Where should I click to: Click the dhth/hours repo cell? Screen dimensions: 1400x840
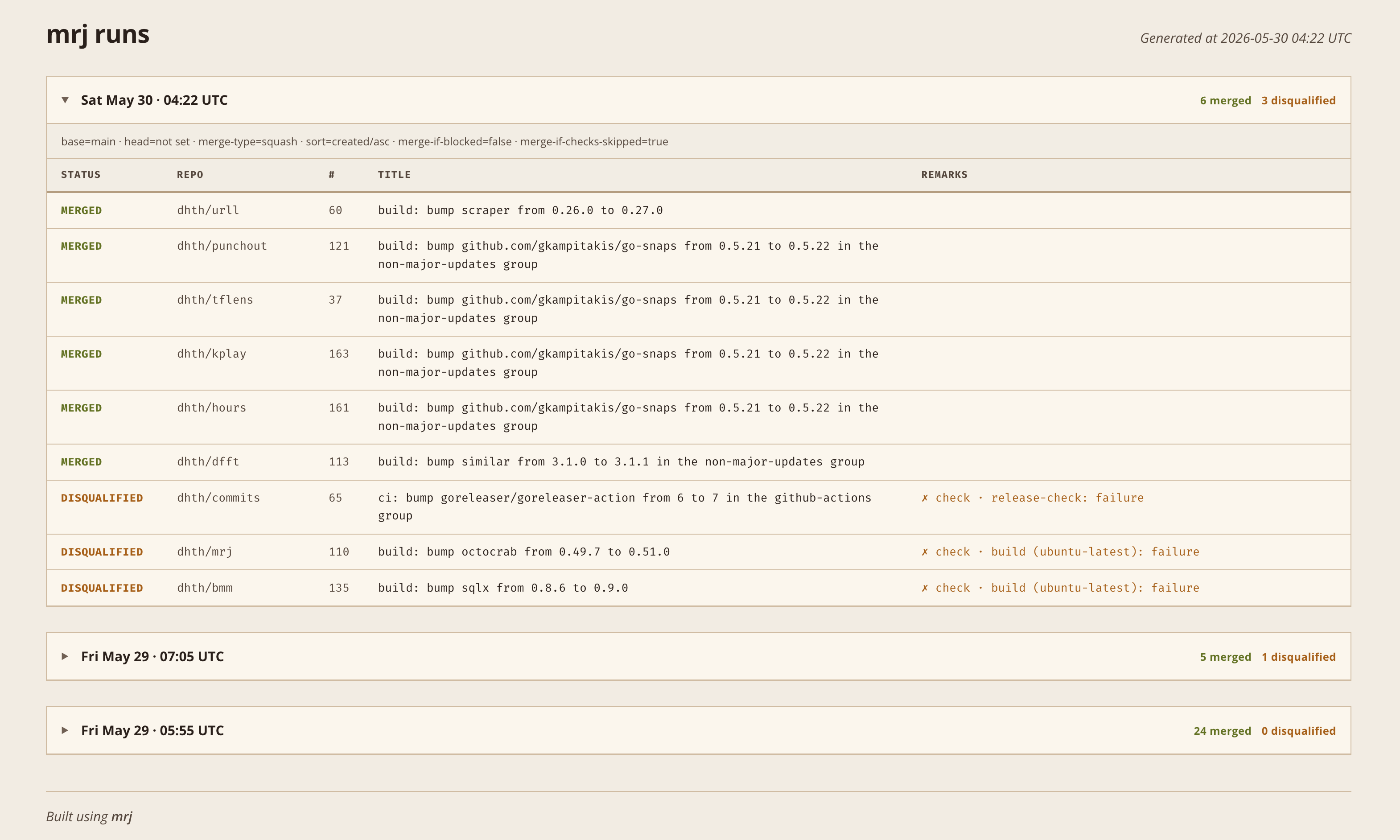[212, 408]
